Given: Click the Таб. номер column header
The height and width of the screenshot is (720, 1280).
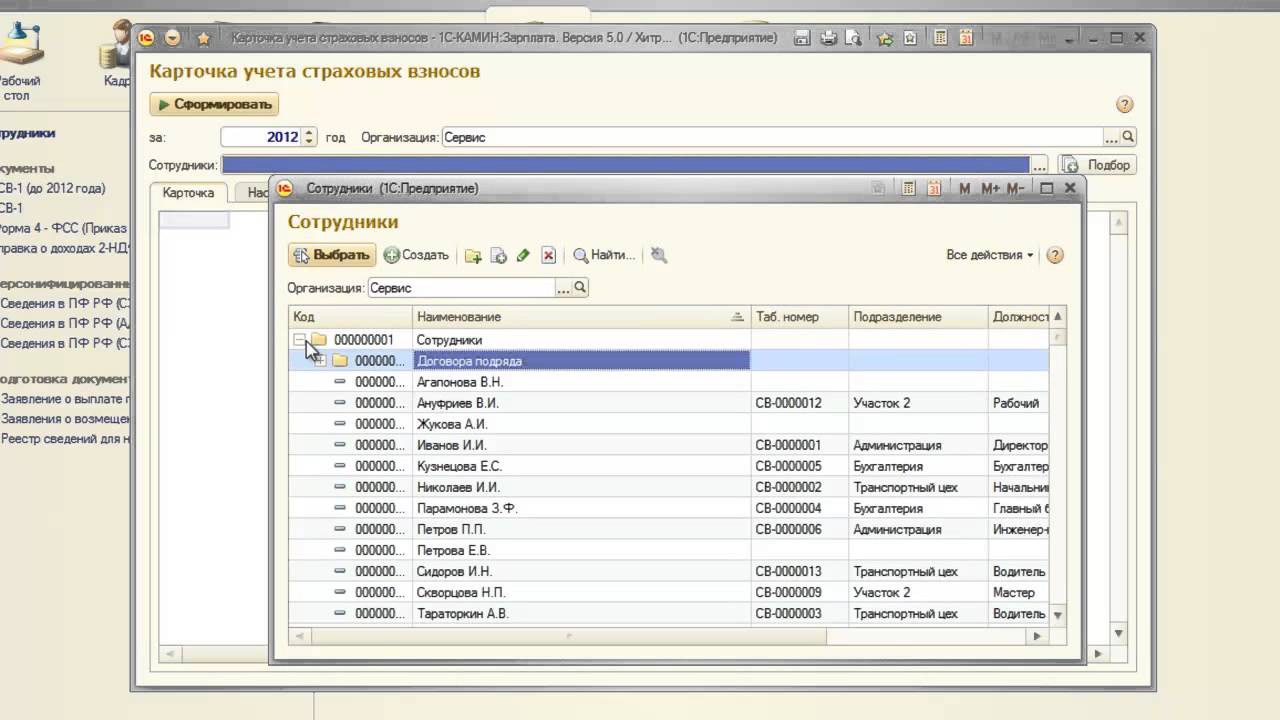Looking at the screenshot, I should pyautogui.click(x=799, y=317).
